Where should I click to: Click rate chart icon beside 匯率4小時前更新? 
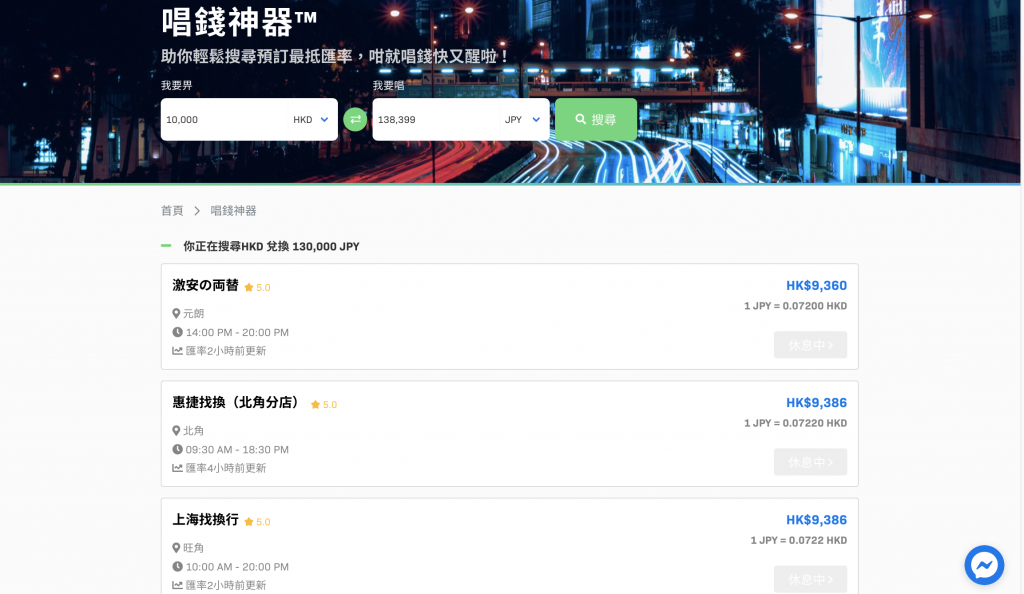click(x=177, y=468)
